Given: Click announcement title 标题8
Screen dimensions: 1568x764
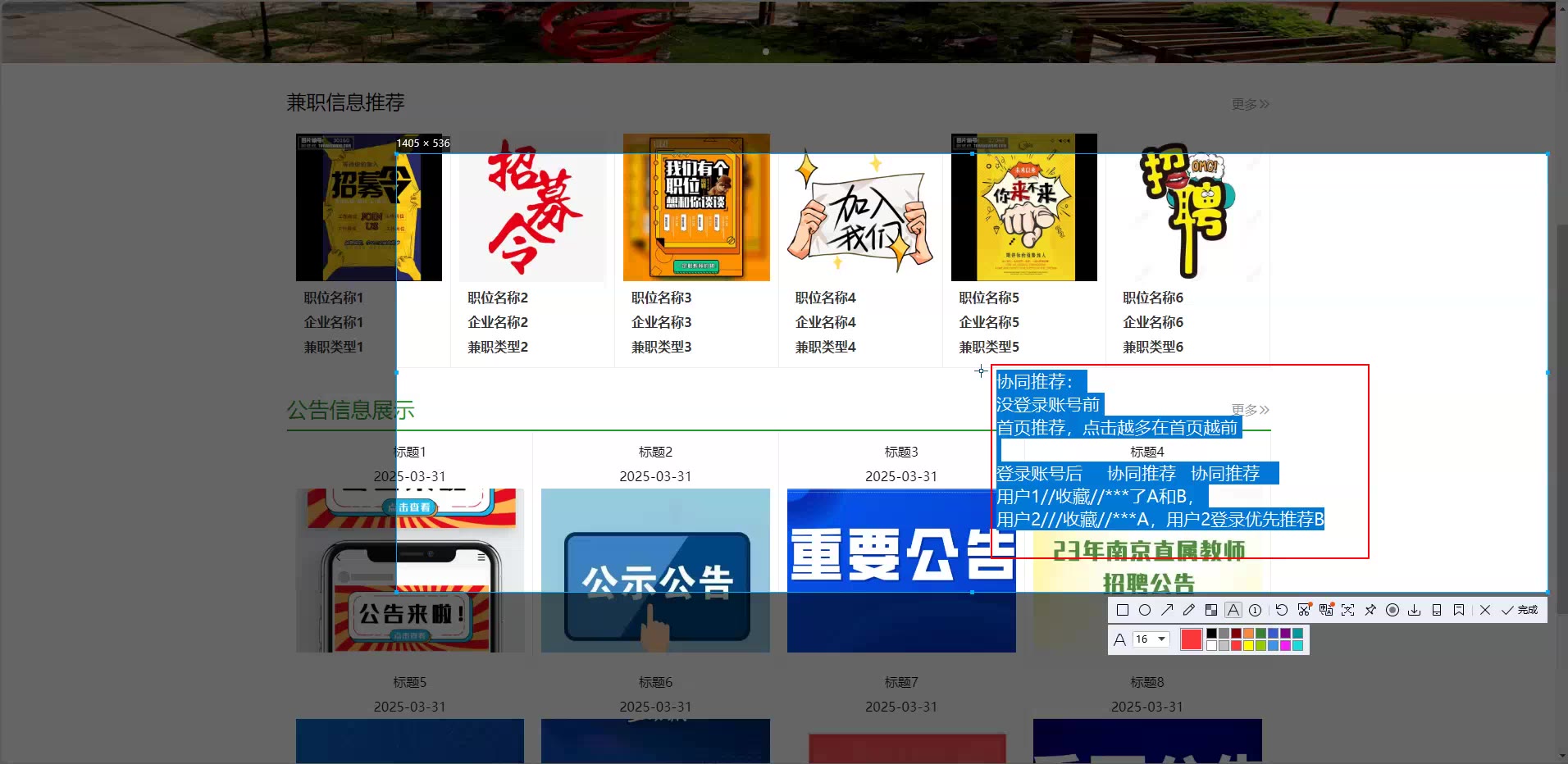Looking at the screenshot, I should pos(1147,682).
